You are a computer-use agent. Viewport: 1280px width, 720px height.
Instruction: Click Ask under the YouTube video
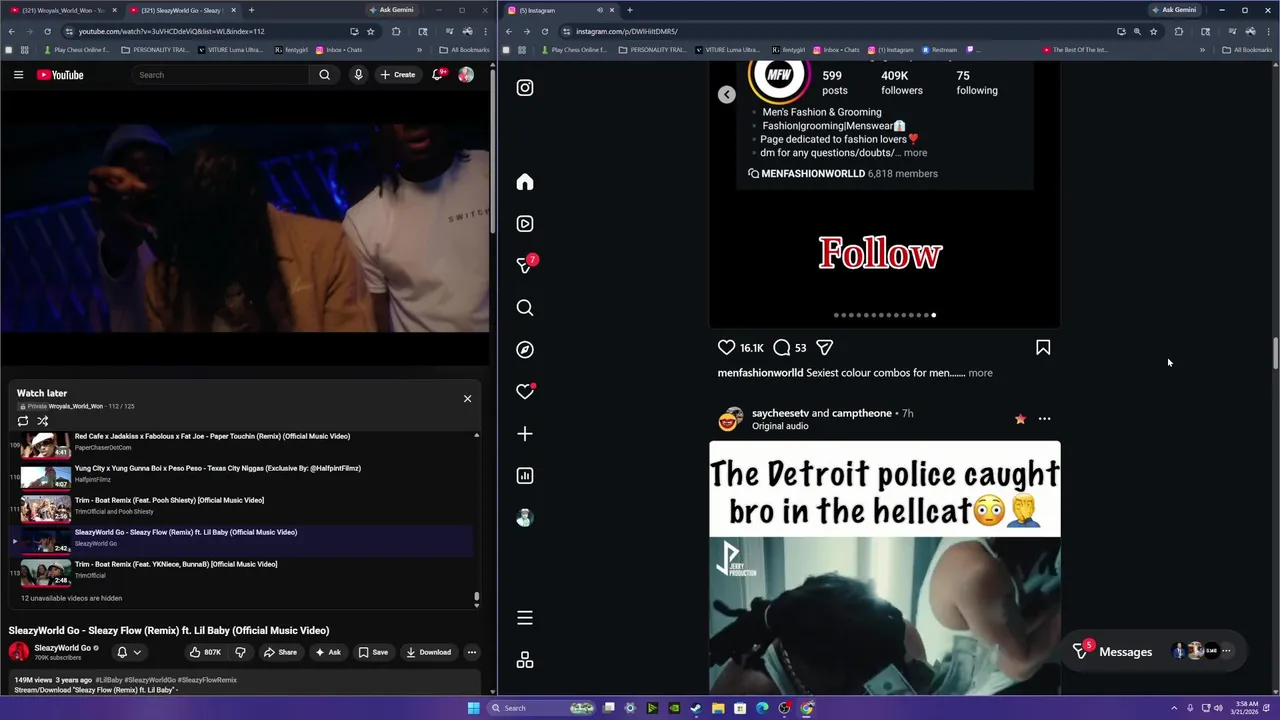(328, 652)
